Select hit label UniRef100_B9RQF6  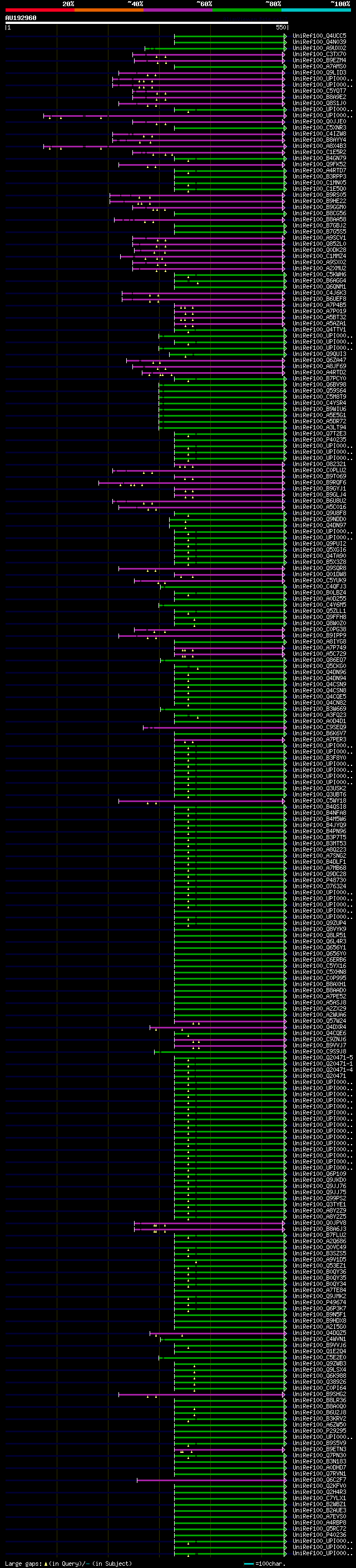tap(319, 483)
